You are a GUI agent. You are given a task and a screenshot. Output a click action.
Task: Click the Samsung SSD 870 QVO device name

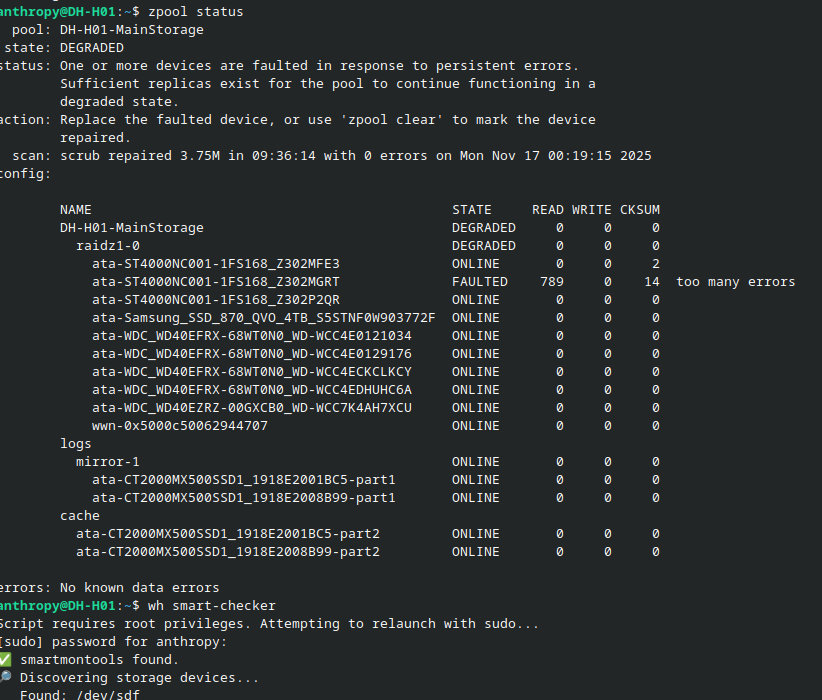click(x=264, y=318)
